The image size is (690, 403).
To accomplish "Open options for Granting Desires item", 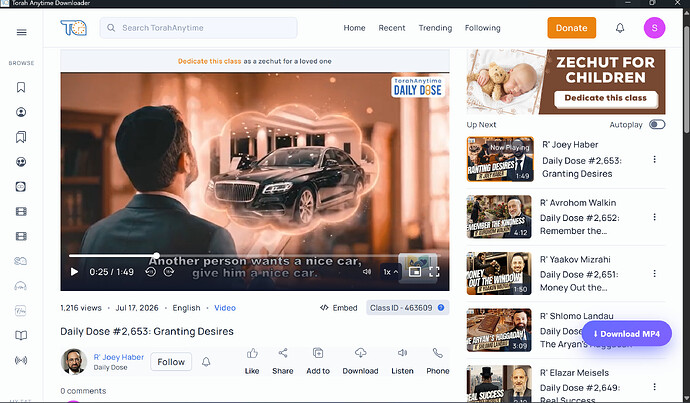I will coord(654,159).
